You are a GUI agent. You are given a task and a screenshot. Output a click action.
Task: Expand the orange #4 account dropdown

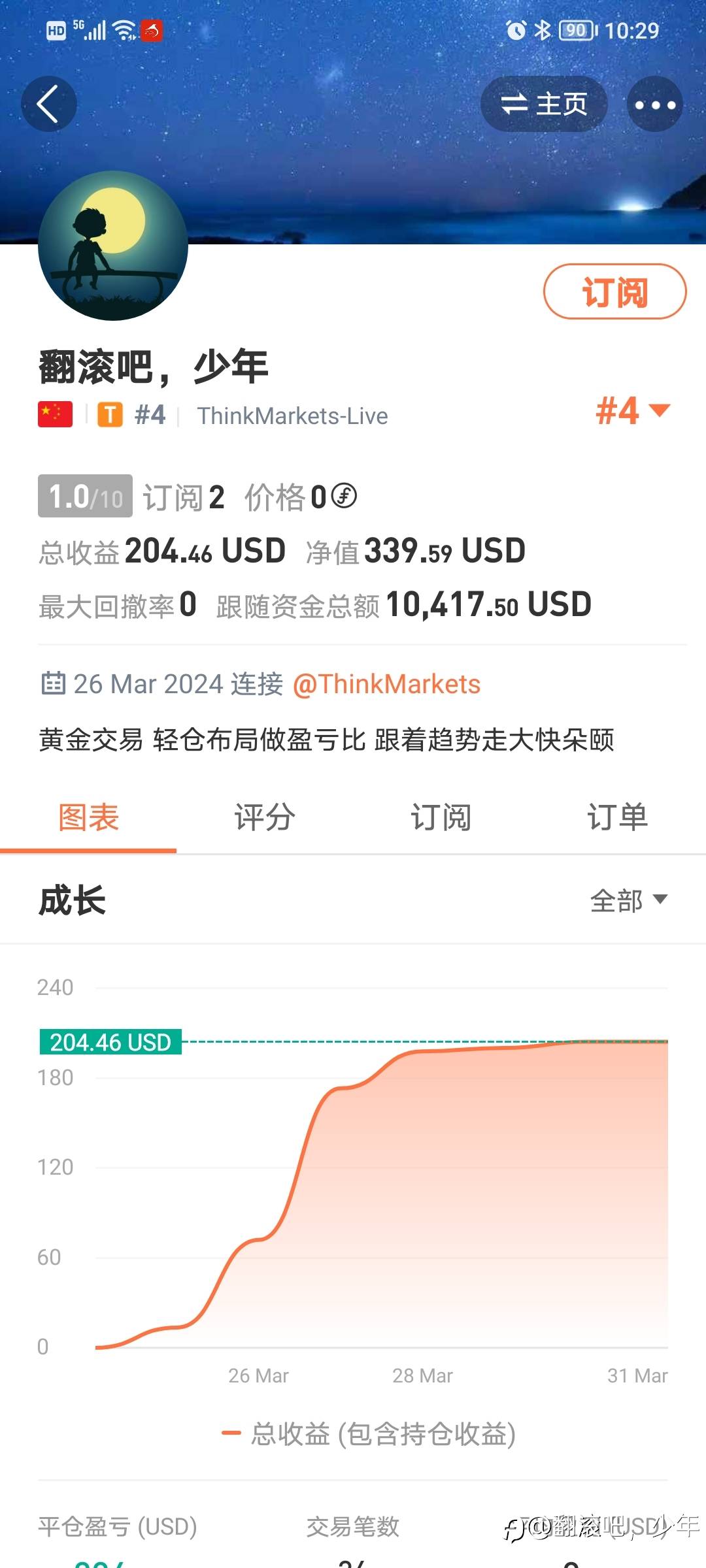[633, 411]
